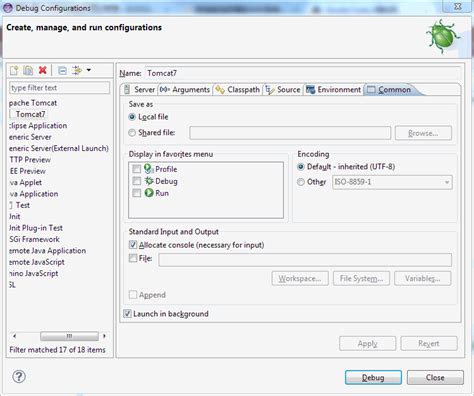Screen dimensions: 474x396
Task: Select Remote JavaScript in tree
Action: 37,262
